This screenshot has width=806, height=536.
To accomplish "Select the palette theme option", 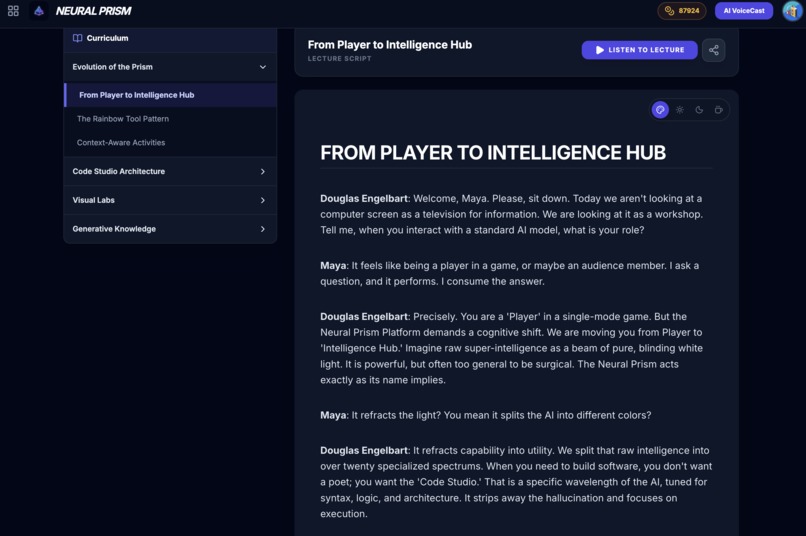I will (660, 109).
